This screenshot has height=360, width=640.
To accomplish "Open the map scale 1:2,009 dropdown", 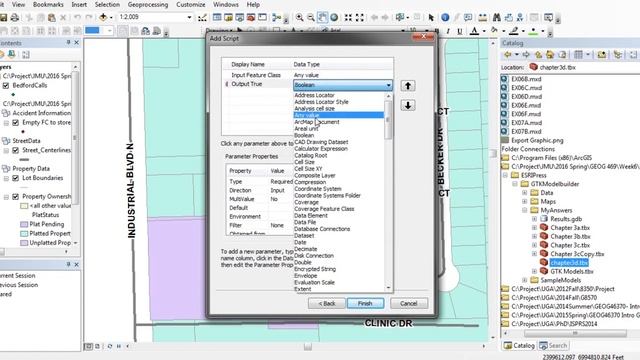I will click(x=189, y=17).
